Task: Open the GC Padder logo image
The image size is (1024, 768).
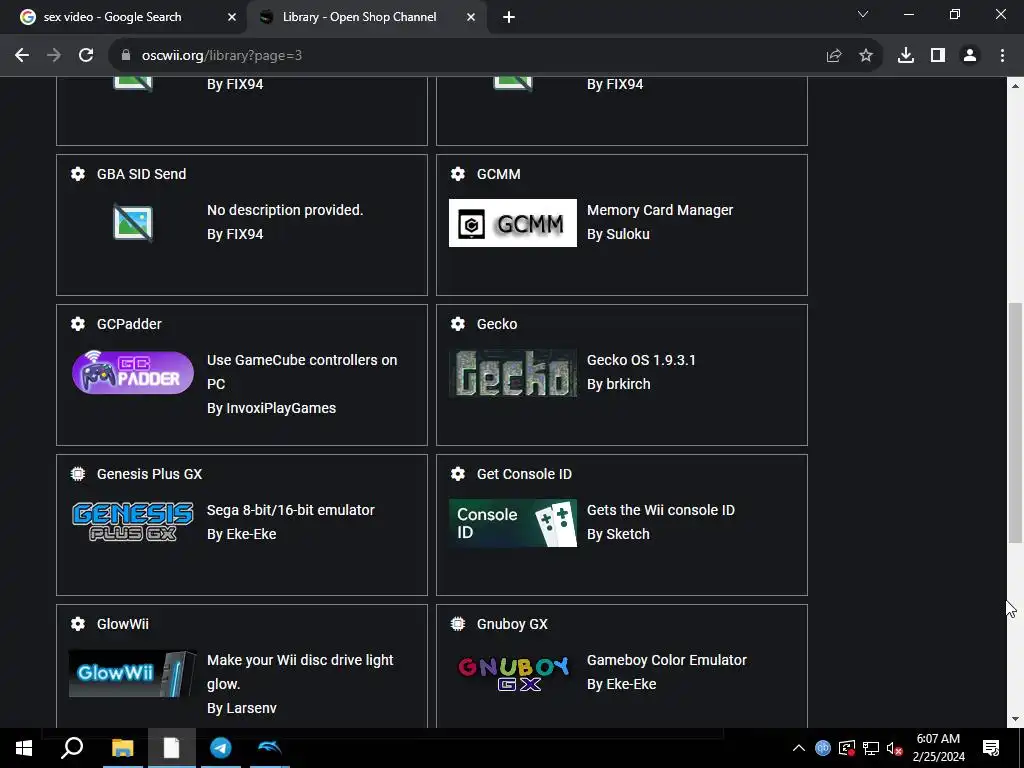Action: (133, 372)
